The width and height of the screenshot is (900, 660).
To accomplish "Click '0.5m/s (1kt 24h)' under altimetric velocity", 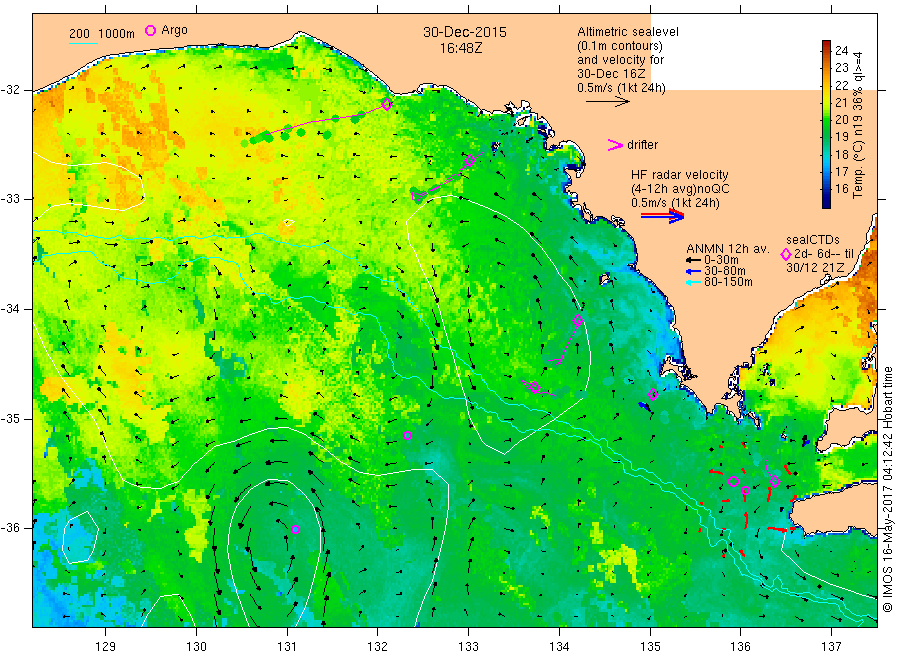I will 622,88.
